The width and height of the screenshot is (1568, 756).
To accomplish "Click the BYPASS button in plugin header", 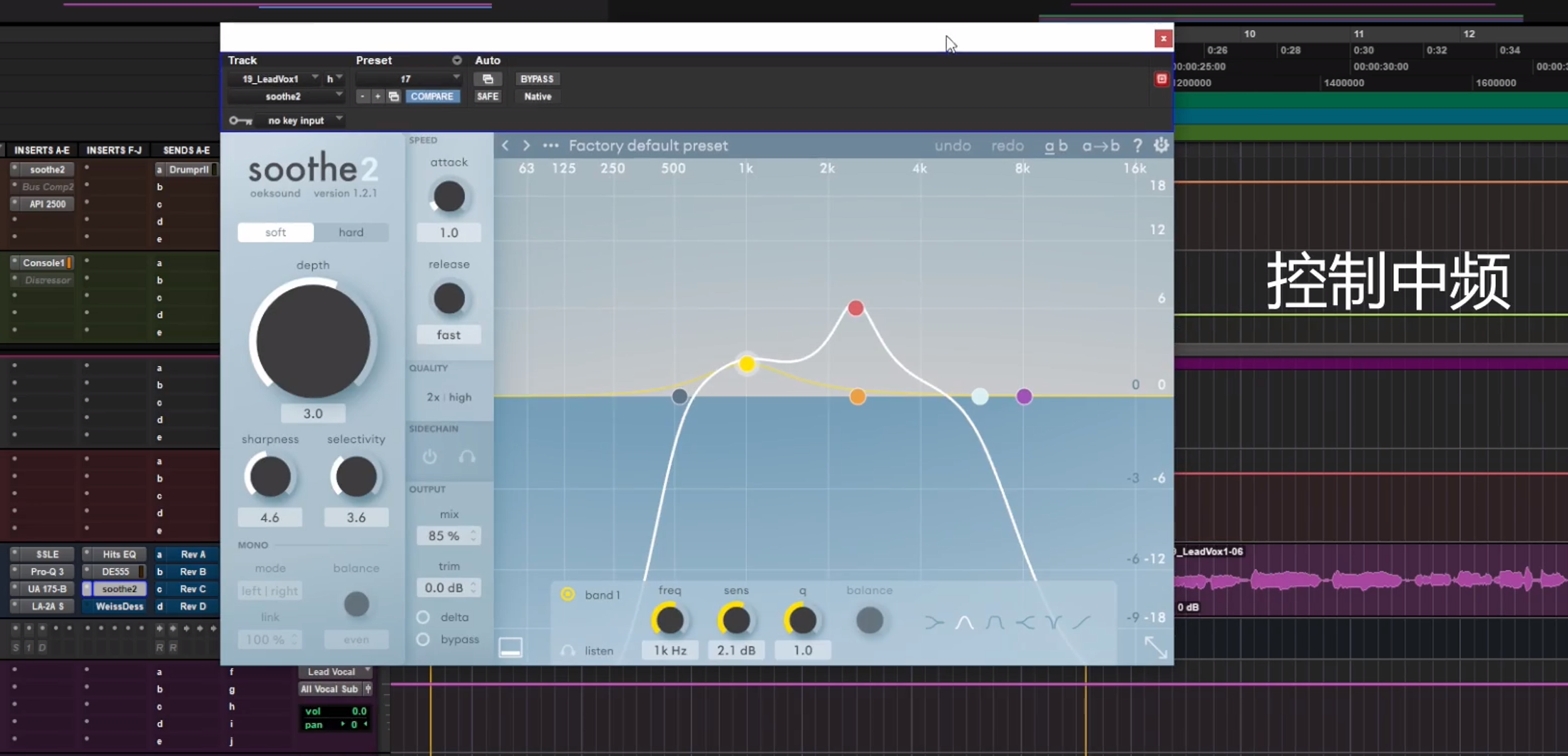I will click(536, 78).
